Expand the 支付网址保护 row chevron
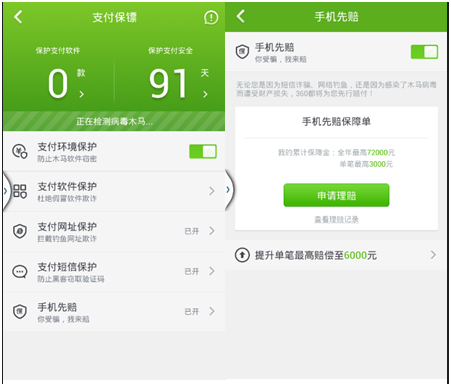Viewport: 451px width, 386px height. pos(212,231)
